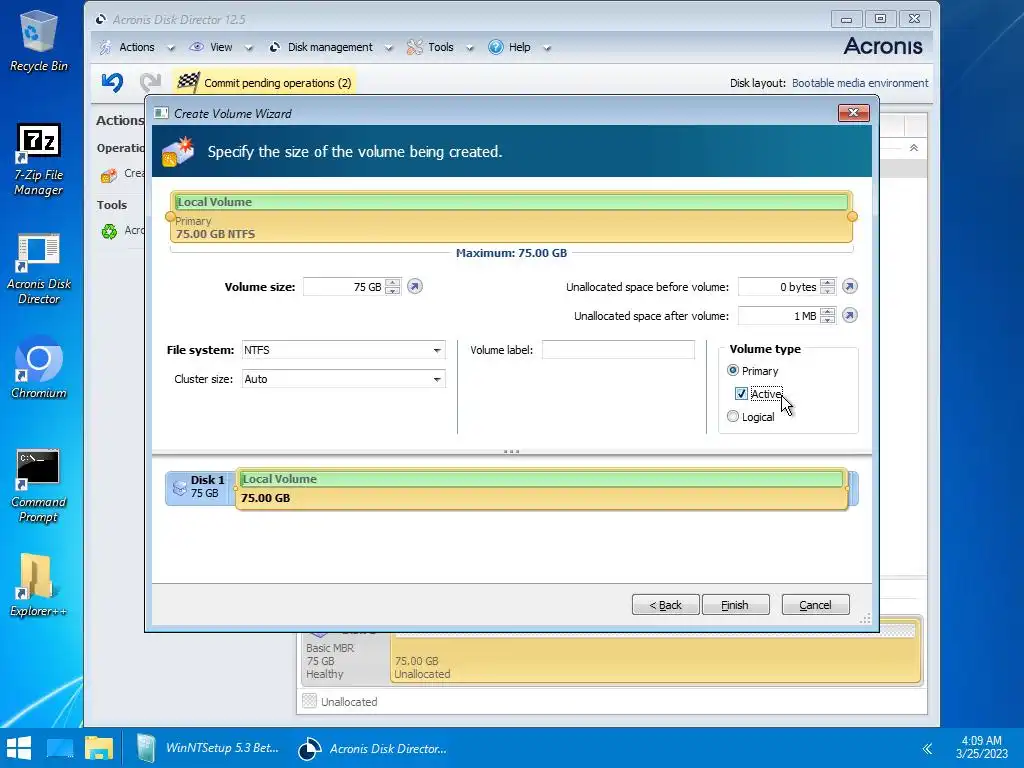Open 7-Zip File Manager shortcut

tap(39, 160)
